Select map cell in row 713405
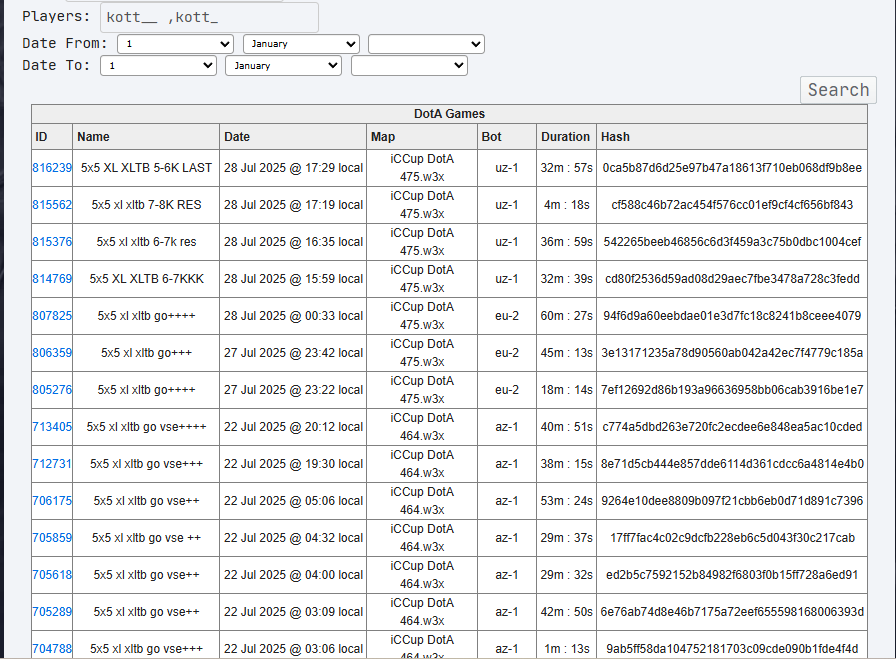The width and height of the screenshot is (896, 659). [x=422, y=427]
